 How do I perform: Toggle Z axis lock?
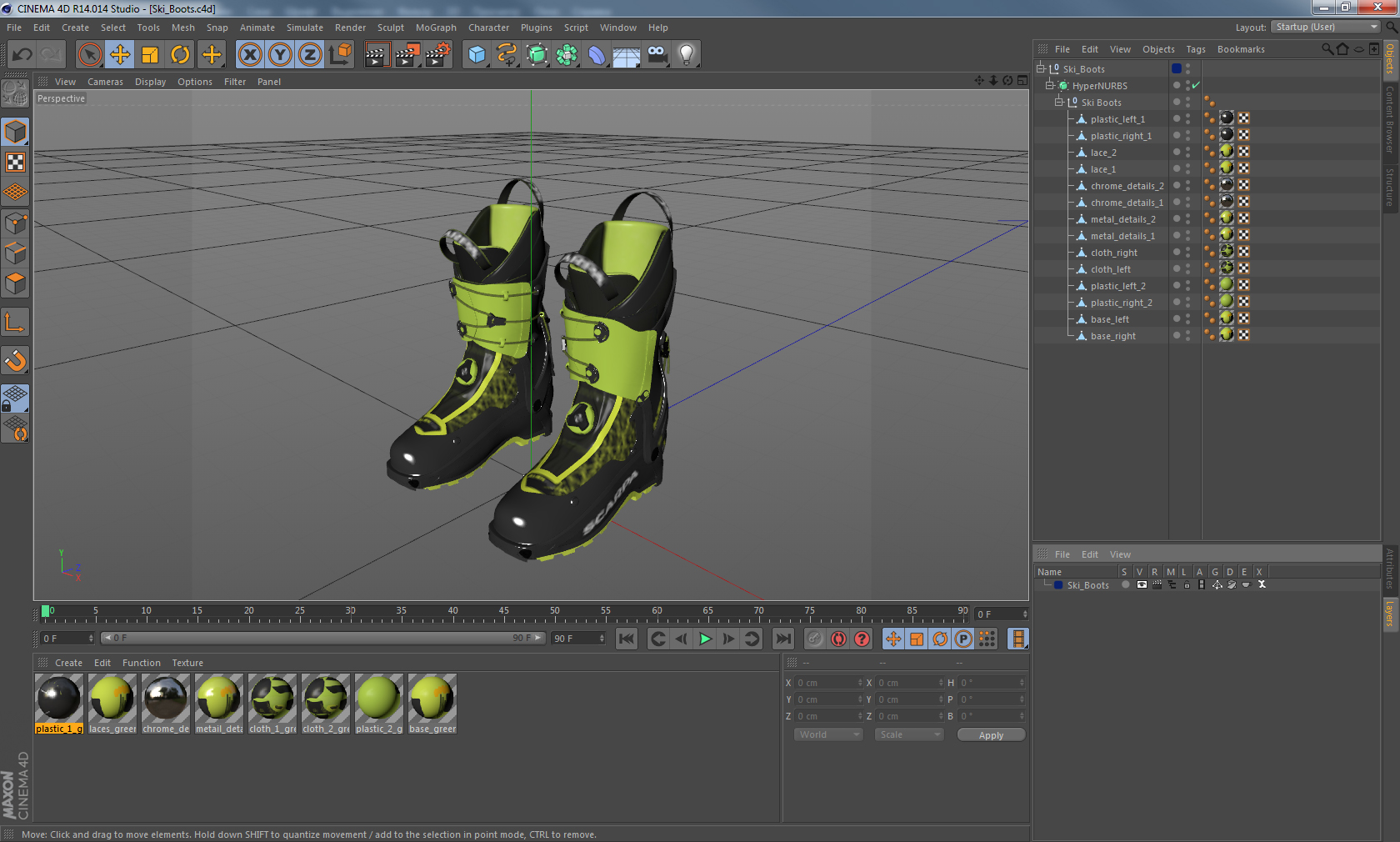pyautogui.click(x=310, y=55)
